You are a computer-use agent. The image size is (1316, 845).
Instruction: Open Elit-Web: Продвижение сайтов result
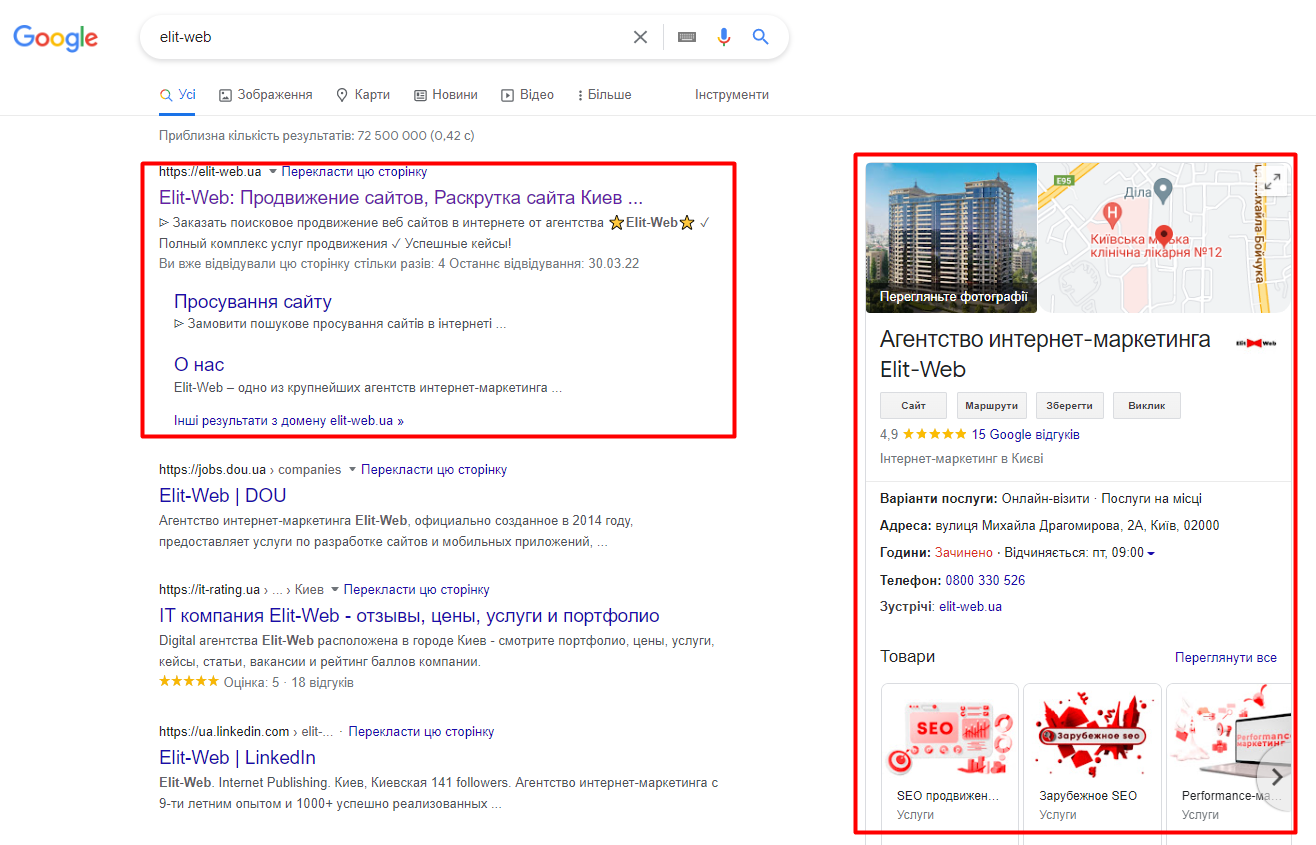401,197
